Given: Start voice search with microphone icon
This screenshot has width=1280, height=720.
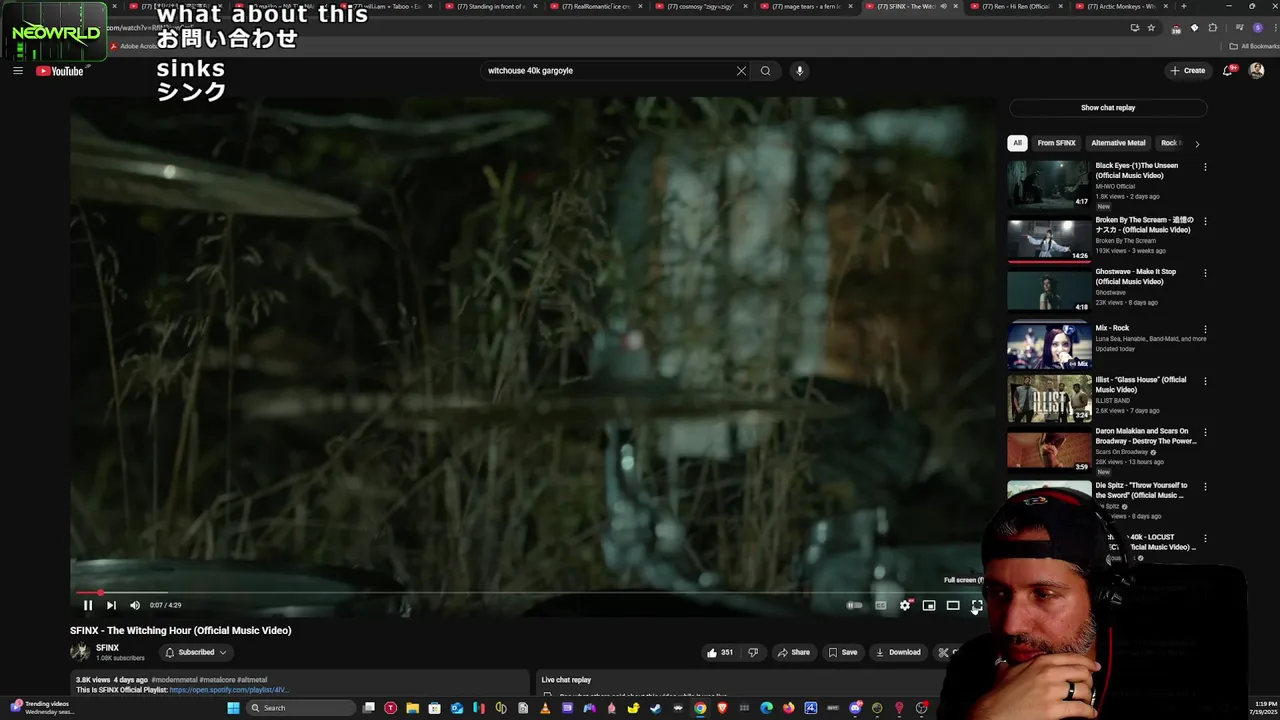Looking at the screenshot, I should [x=799, y=71].
